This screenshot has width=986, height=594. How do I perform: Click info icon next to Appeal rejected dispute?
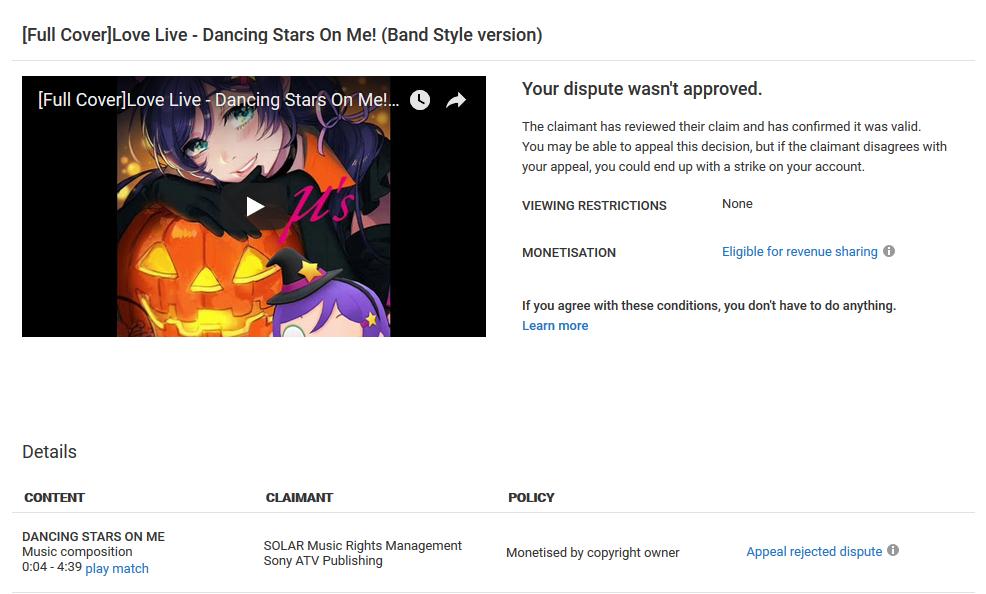[893, 550]
